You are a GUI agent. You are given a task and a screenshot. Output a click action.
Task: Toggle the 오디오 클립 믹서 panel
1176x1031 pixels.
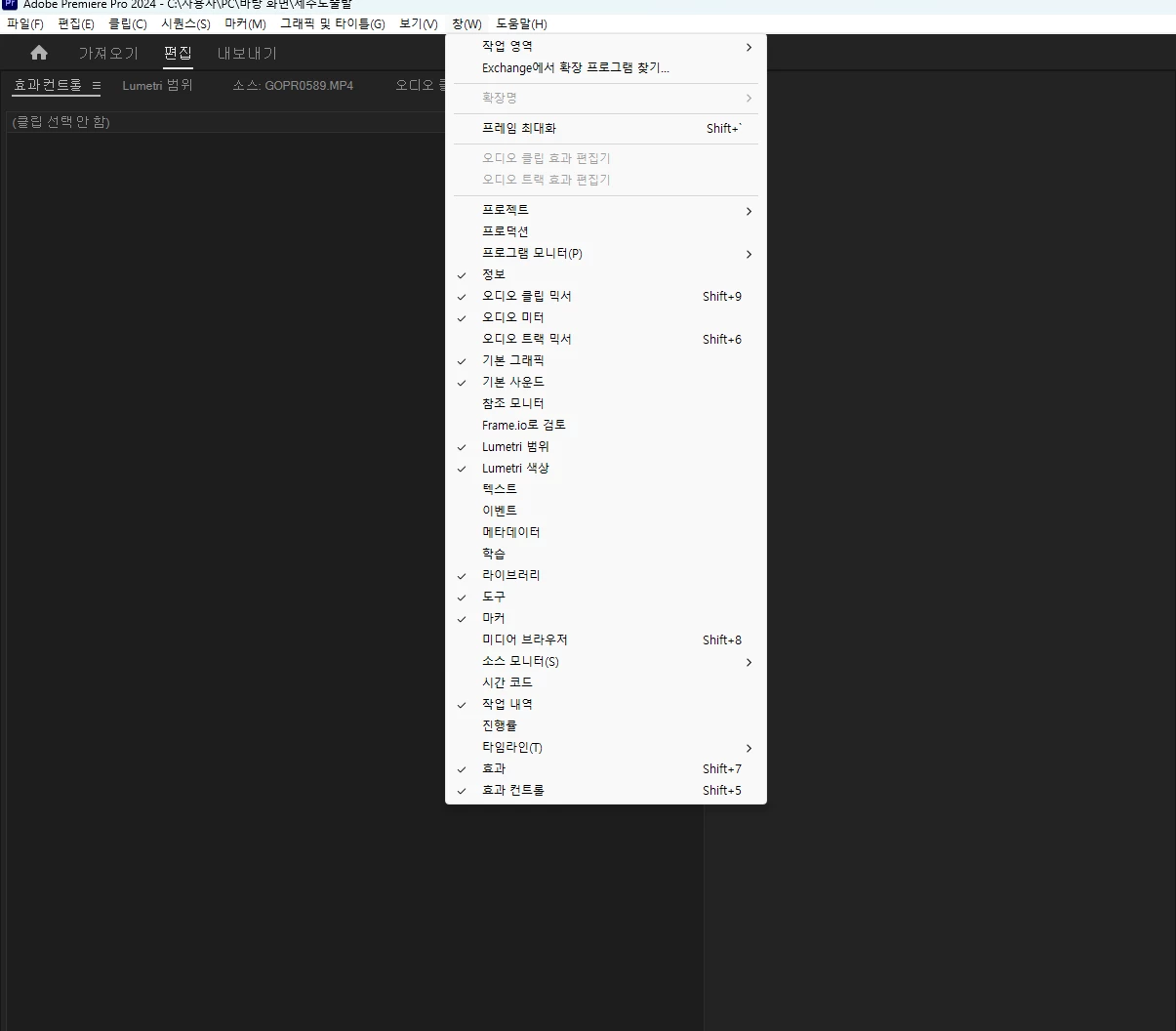[605, 296]
